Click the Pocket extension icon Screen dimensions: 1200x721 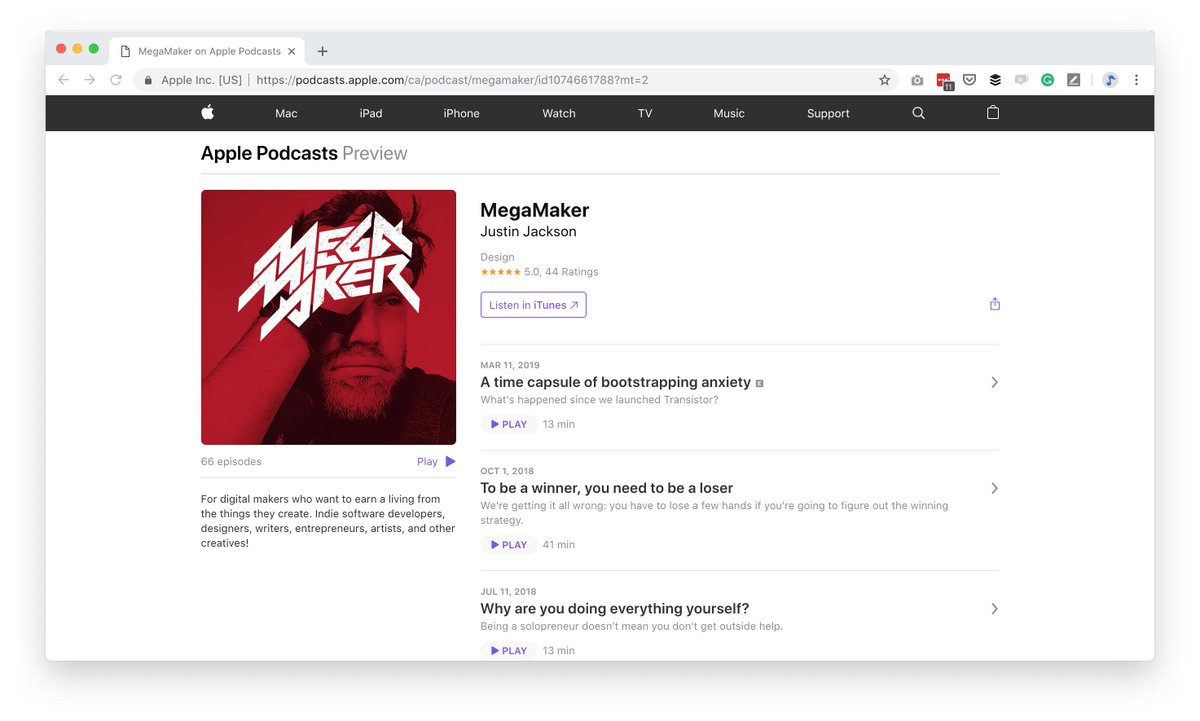click(x=969, y=80)
